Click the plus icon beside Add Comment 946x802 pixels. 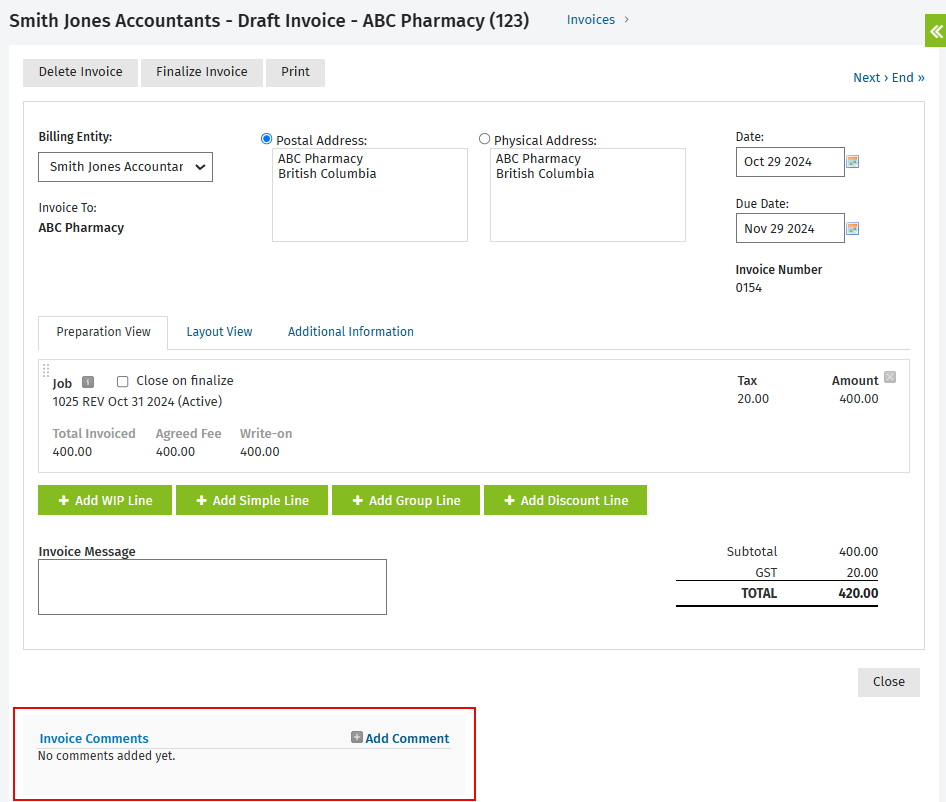point(357,737)
